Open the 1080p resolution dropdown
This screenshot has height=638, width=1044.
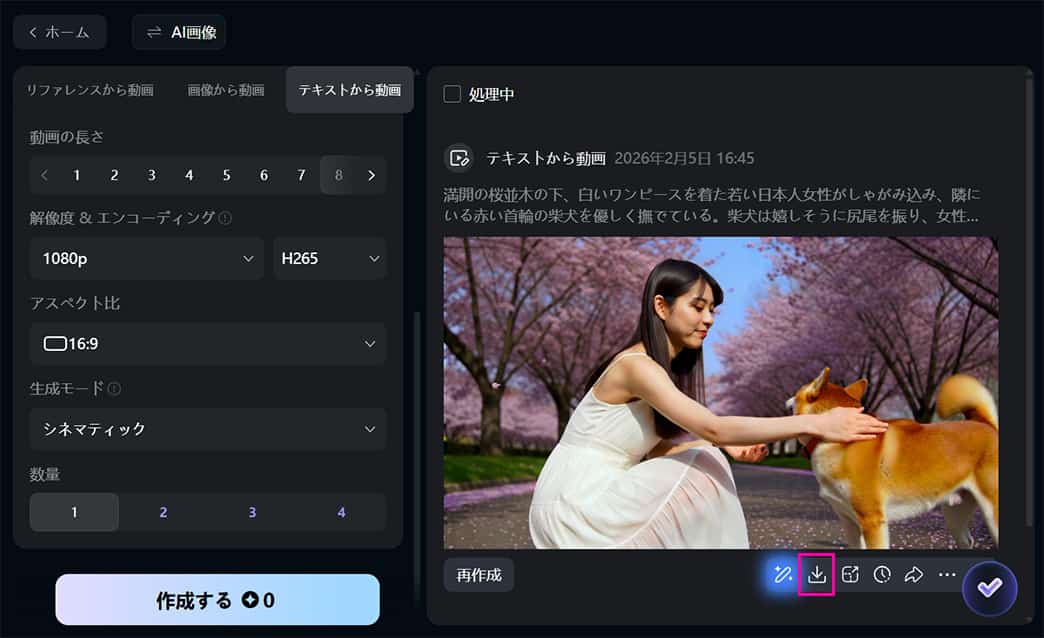click(x=146, y=258)
